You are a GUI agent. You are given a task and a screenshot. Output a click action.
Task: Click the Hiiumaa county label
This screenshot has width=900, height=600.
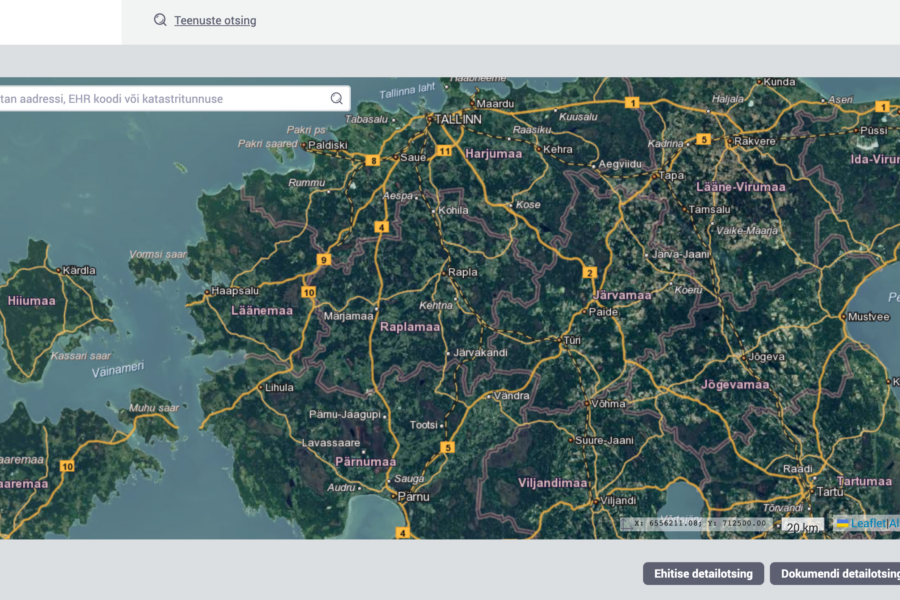32,301
